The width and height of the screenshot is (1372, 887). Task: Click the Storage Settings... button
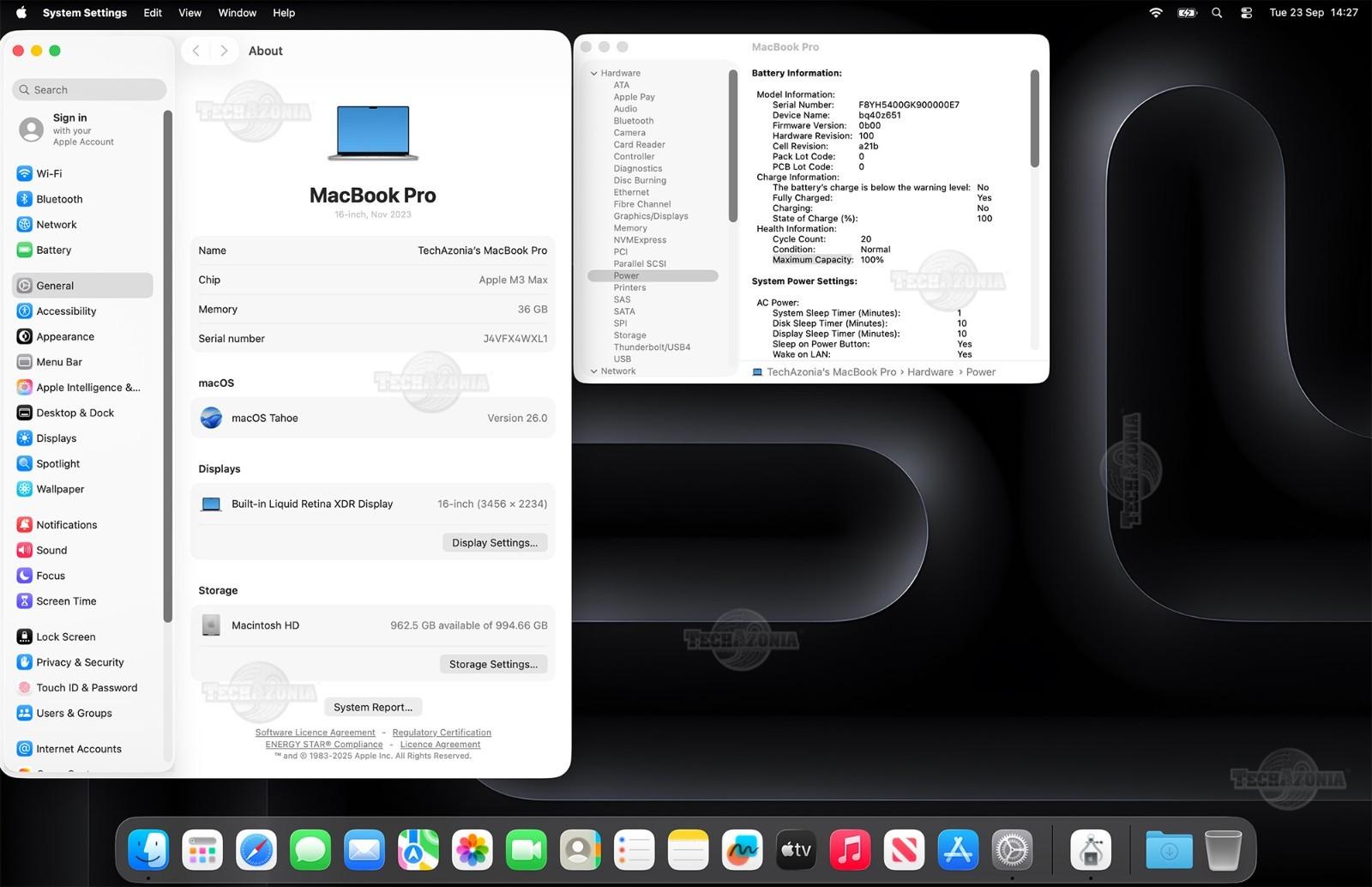[493, 665]
